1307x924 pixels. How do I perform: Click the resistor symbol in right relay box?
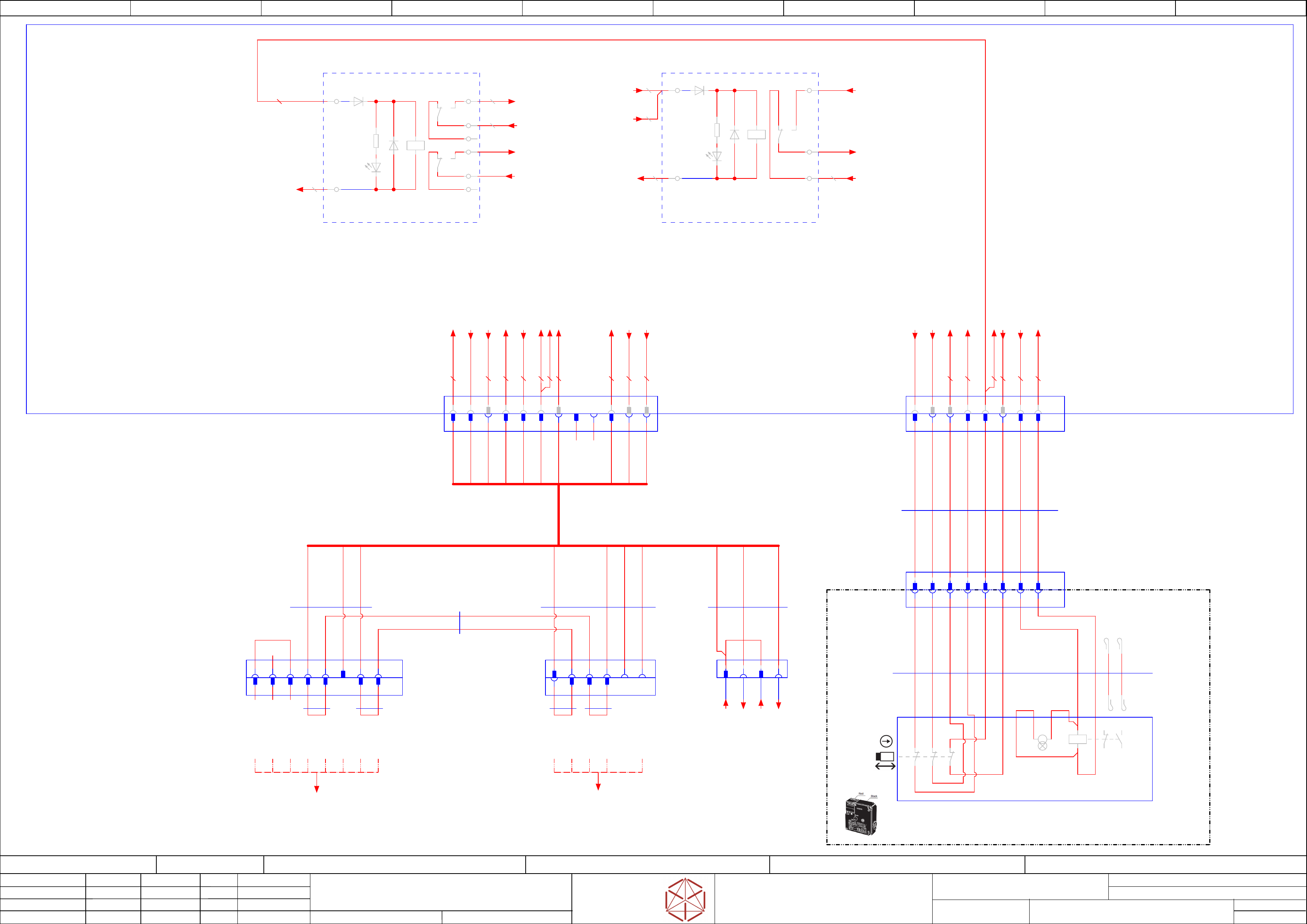point(717,130)
